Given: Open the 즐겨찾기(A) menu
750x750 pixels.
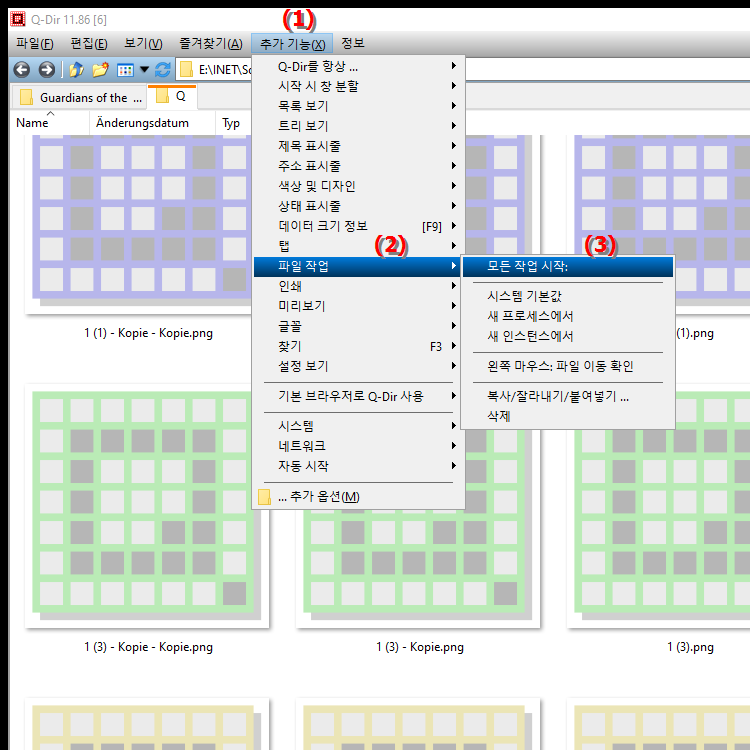Looking at the screenshot, I should (211, 44).
